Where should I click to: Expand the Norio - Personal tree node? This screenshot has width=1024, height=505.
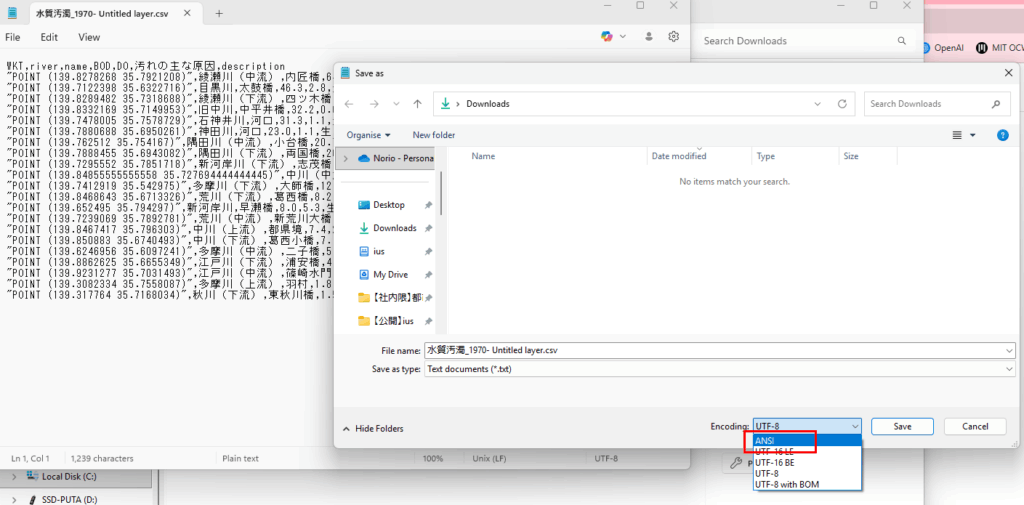tap(346, 158)
